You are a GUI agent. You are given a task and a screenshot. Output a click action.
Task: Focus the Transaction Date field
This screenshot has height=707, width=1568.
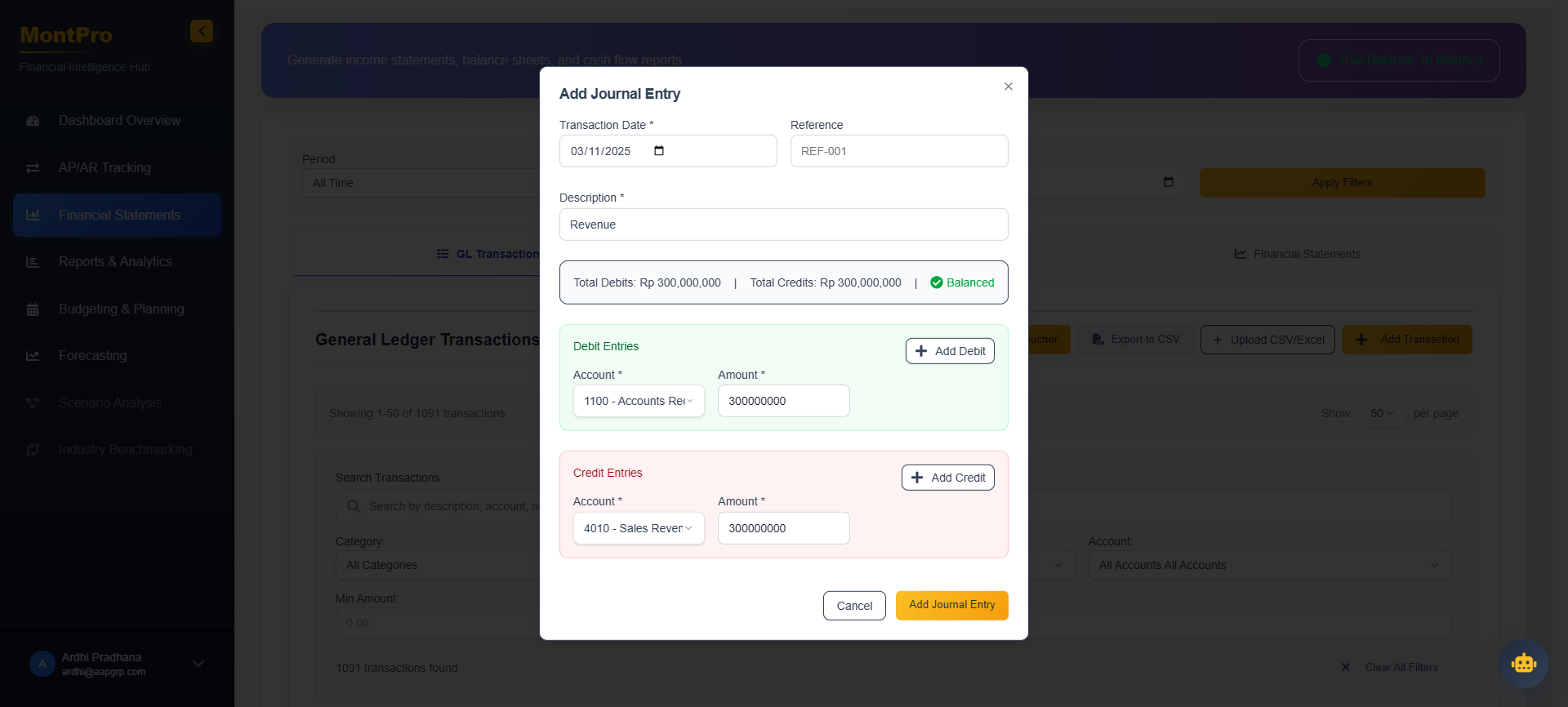(668, 151)
